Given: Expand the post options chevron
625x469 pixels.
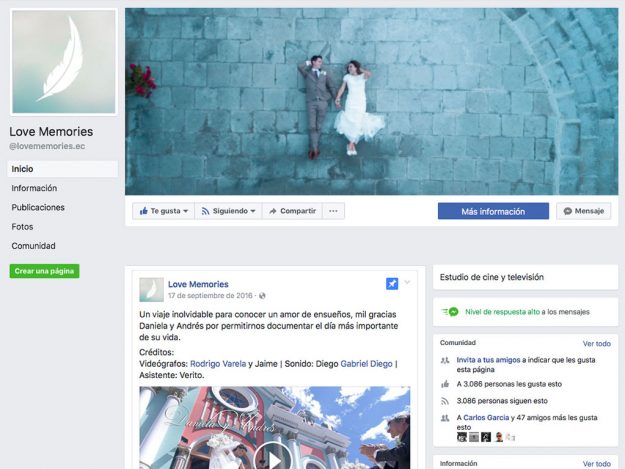Looking at the screenshot, I should pyautogui.click(x=407, y=282).
